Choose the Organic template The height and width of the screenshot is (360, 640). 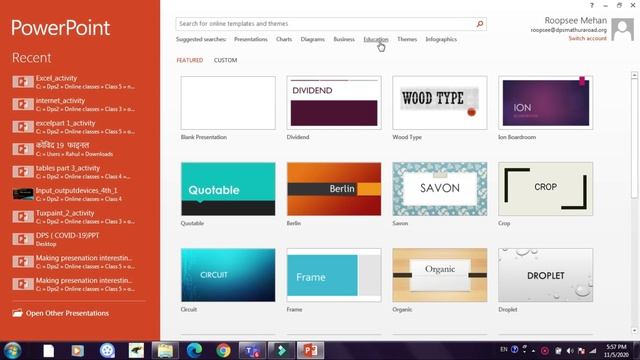point(440,275)
